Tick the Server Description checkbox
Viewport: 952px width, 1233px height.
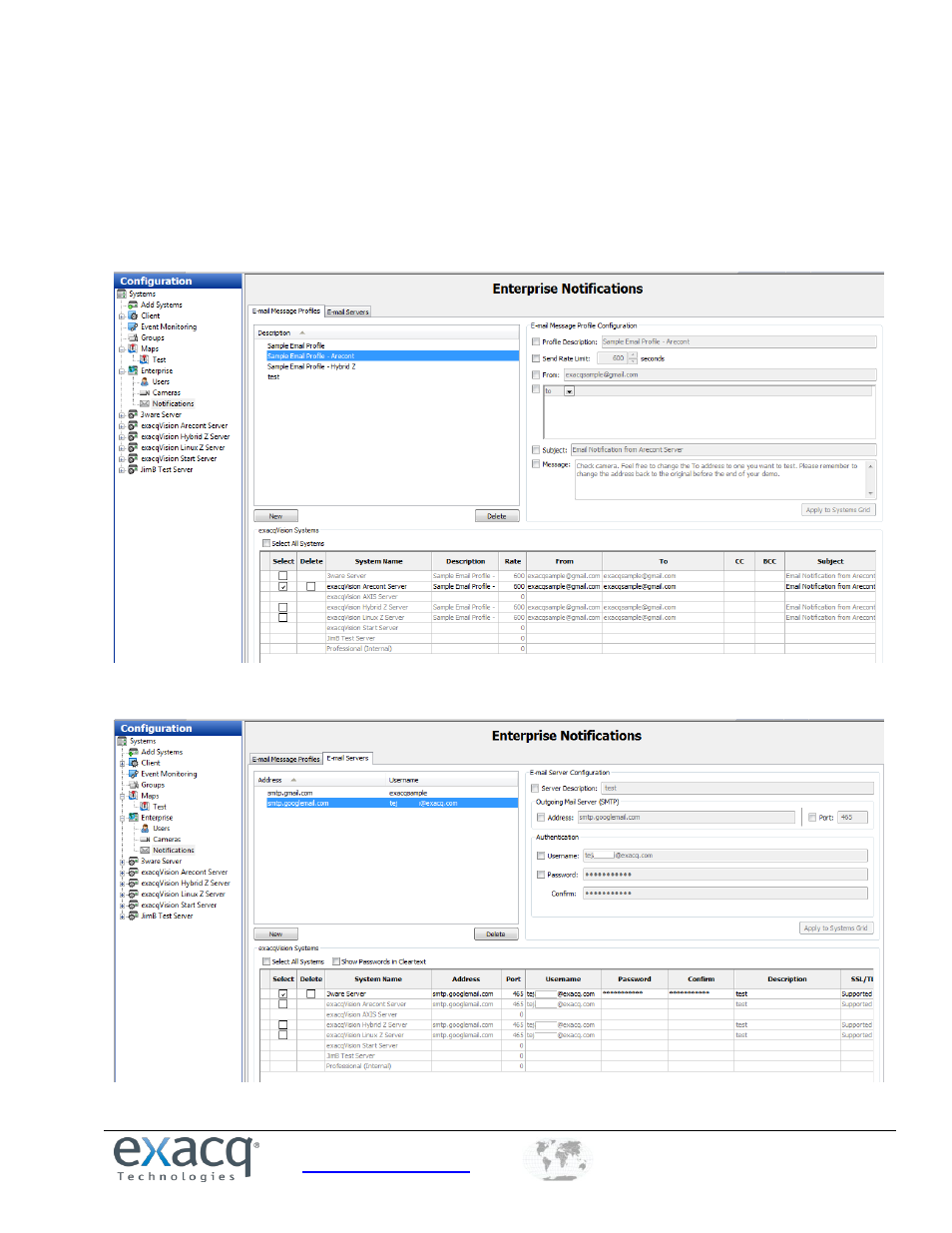point(535,788)
